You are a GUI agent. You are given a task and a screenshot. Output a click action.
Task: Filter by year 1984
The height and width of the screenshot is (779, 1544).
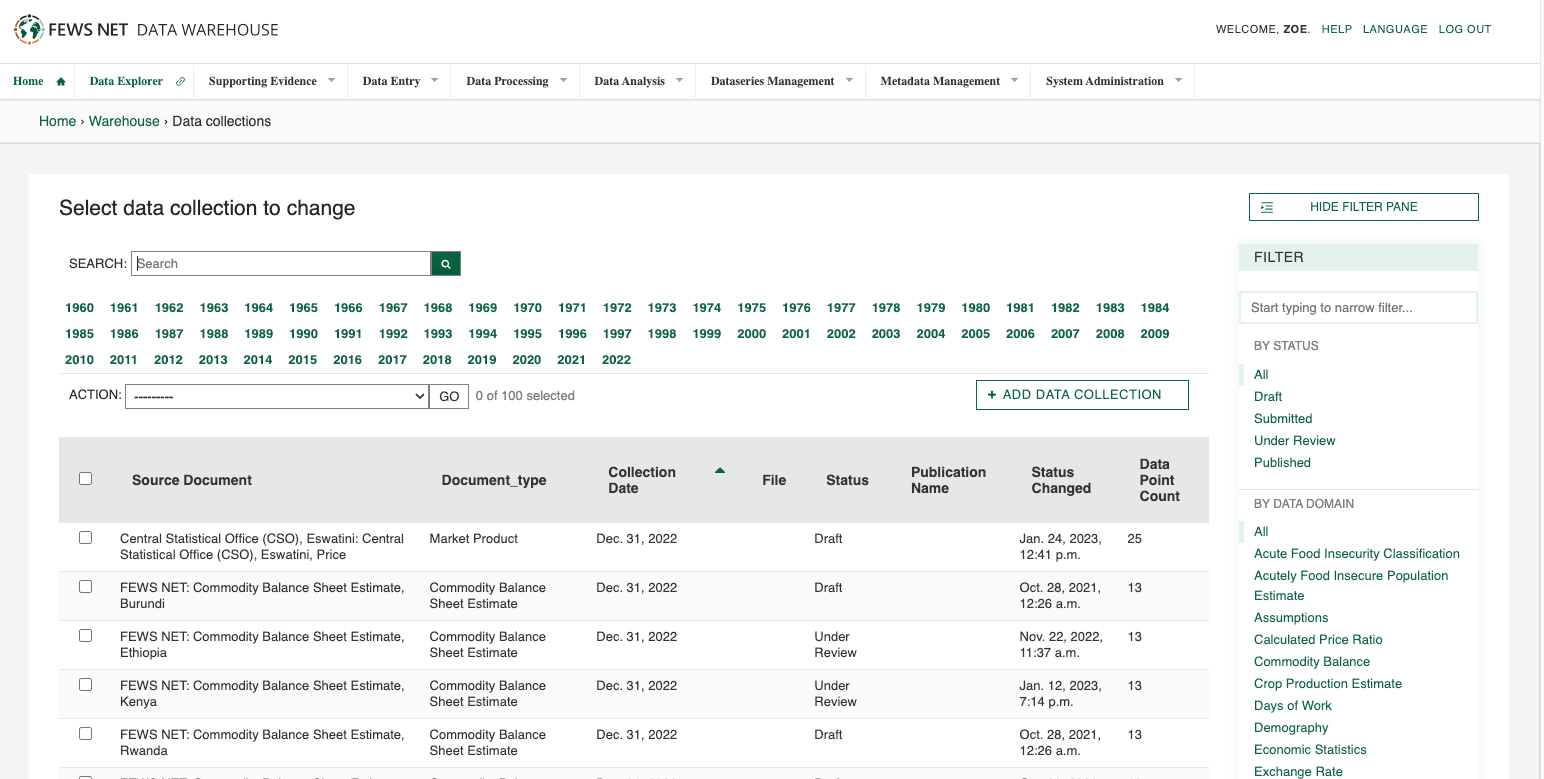coord(1155,308)
